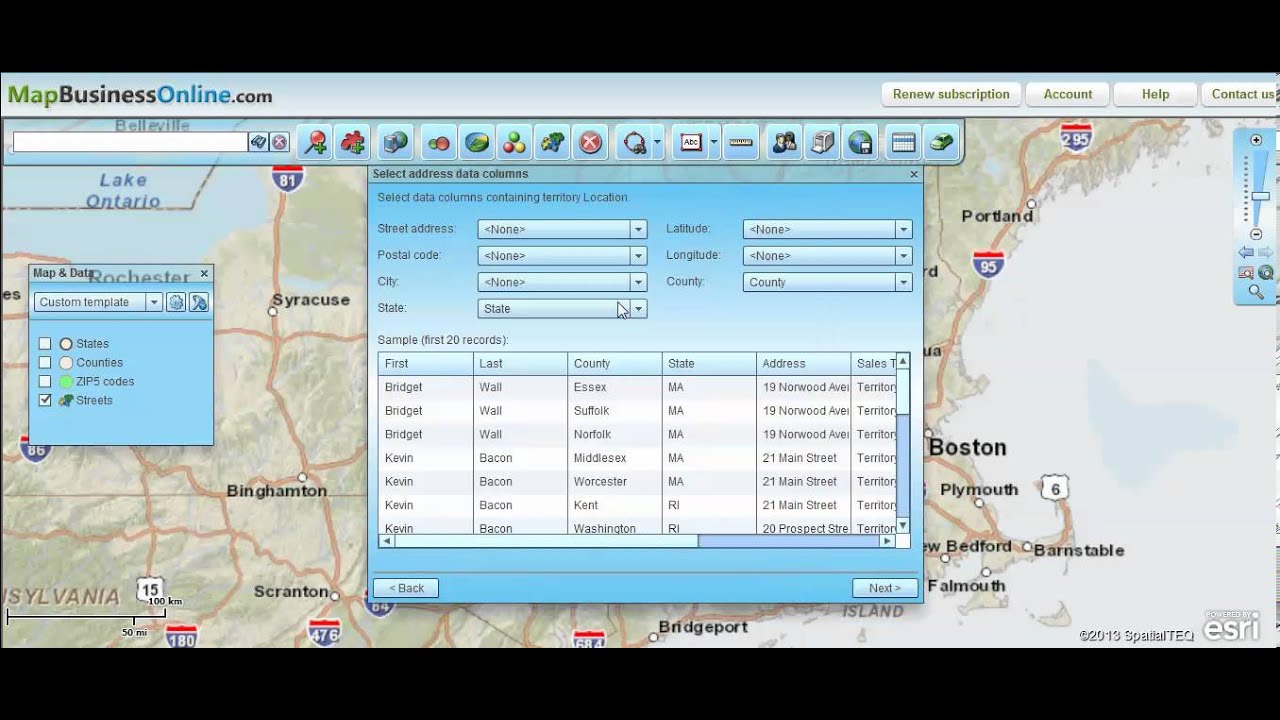Viewport: 1280px width, 720px height.
Task: Go to previous map view arrow
Action: [1246, 253]
